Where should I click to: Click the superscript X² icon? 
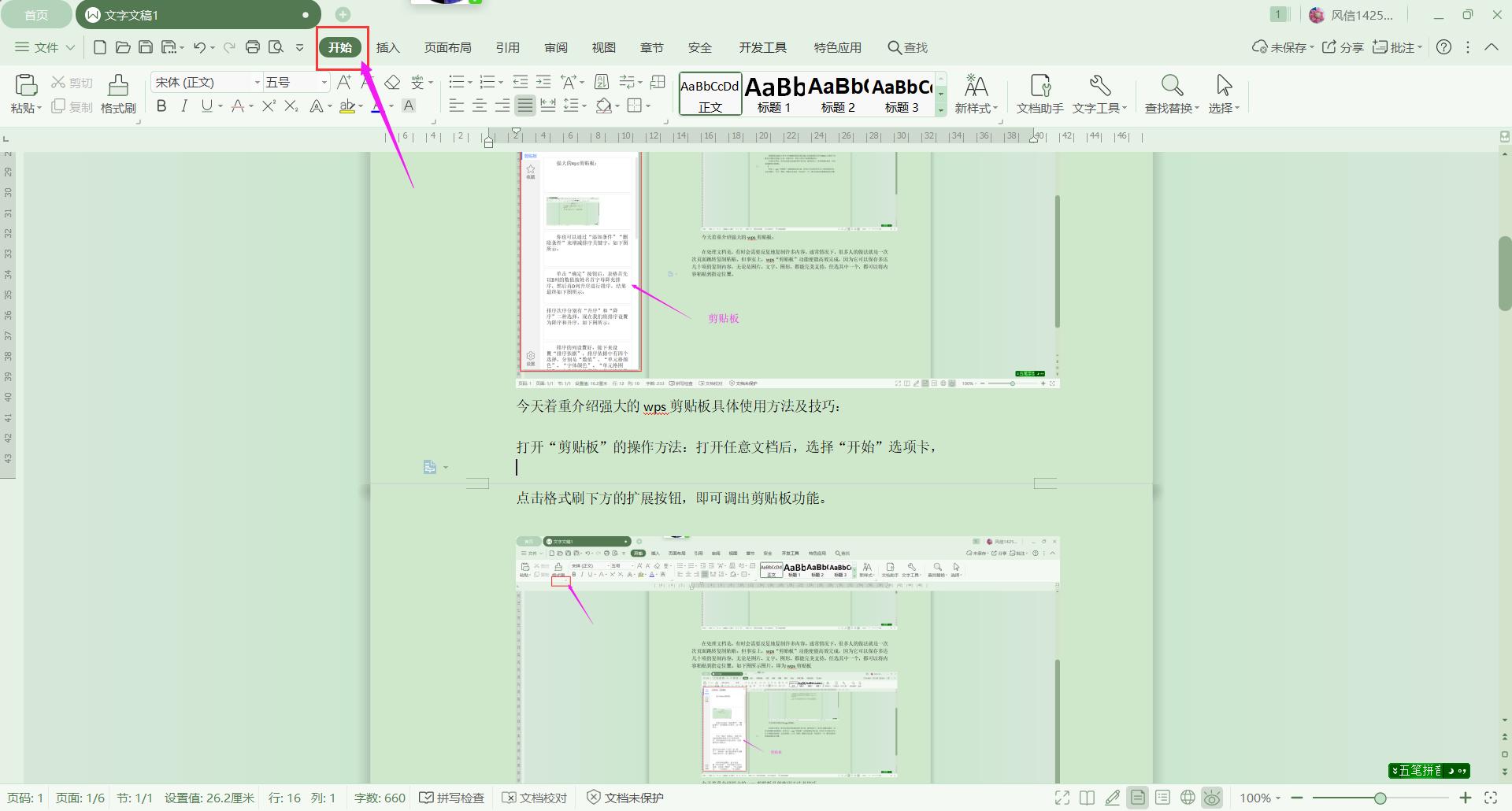(269, 106)
